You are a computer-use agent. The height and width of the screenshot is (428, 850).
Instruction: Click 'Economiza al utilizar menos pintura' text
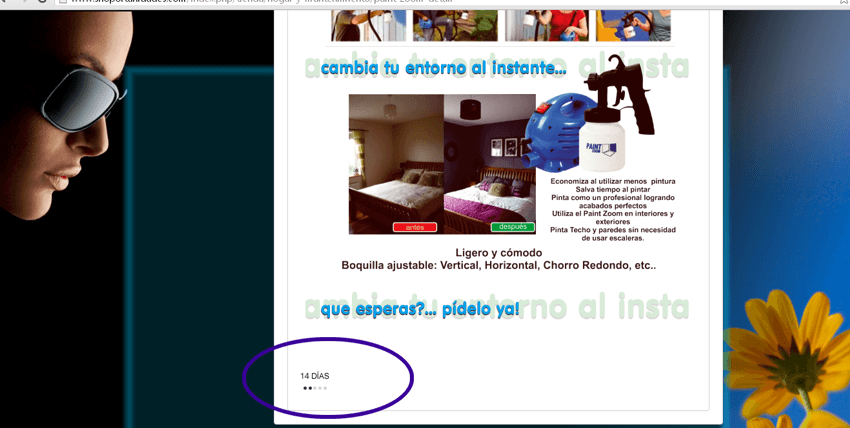point(613,181)
